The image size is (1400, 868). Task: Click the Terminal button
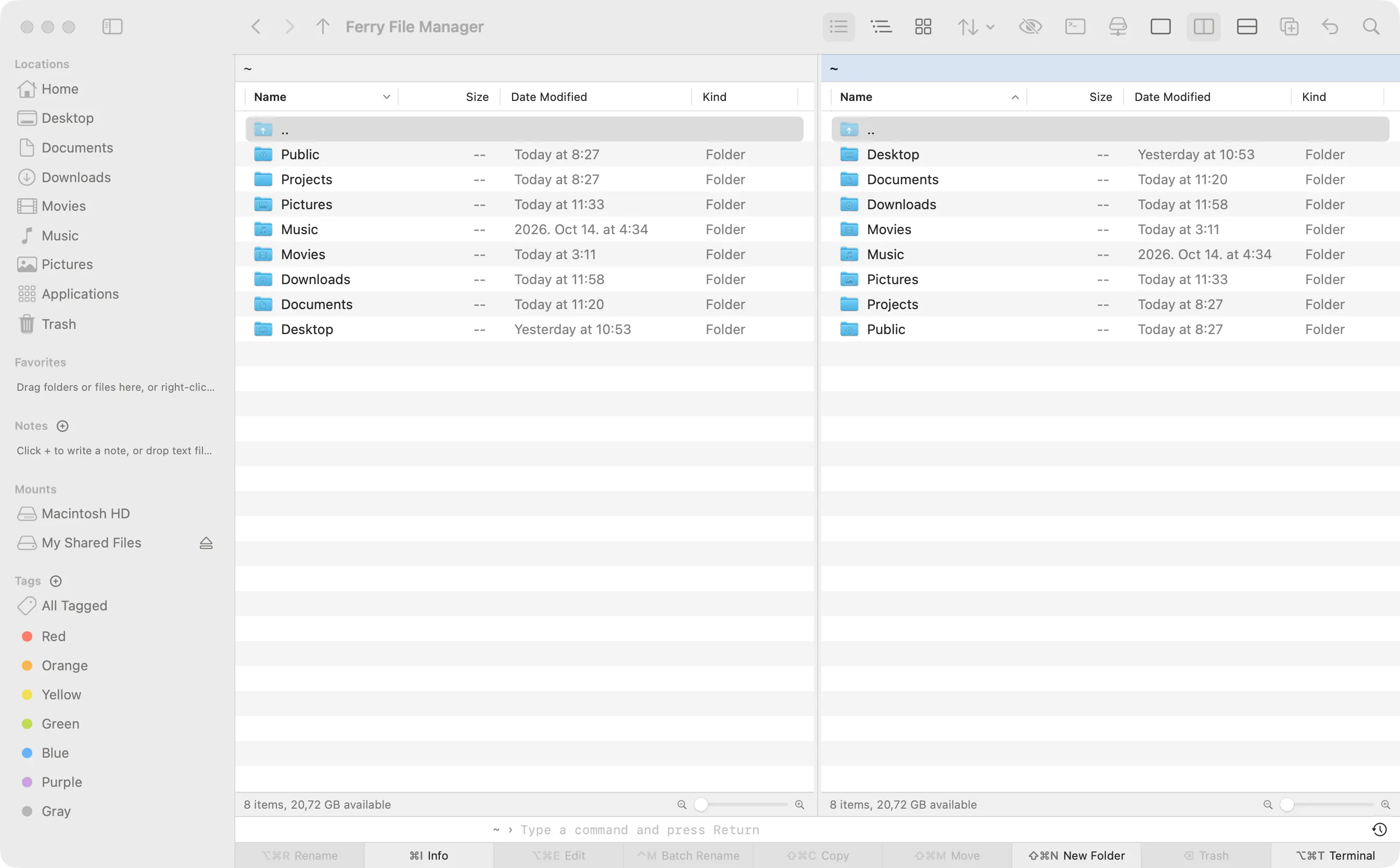point(1335,856)
